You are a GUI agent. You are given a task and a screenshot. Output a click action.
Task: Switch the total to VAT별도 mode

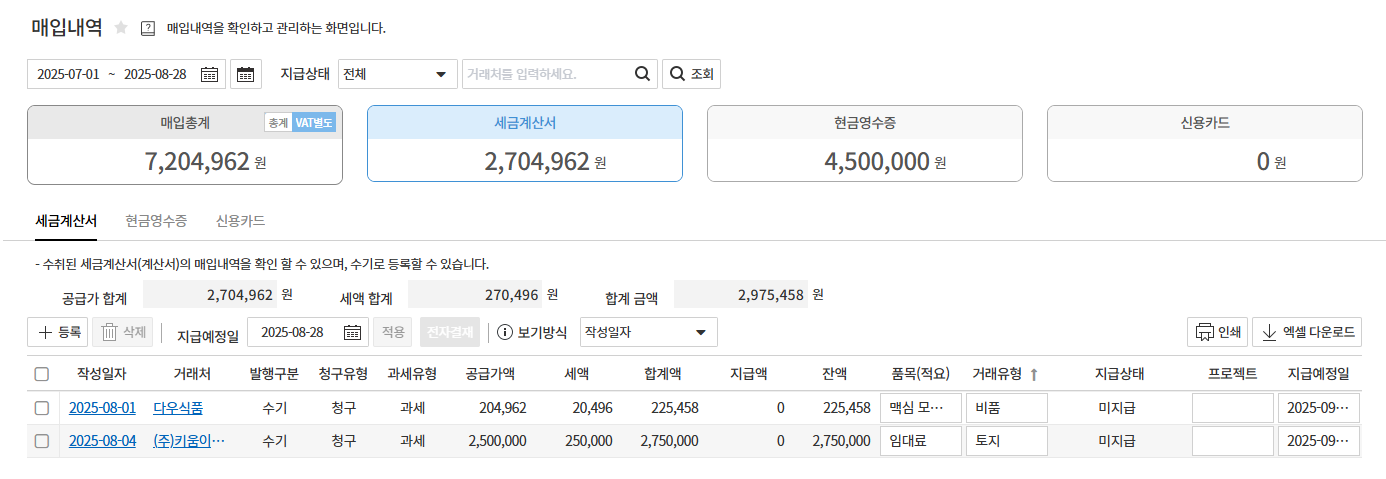click(314, 122)
